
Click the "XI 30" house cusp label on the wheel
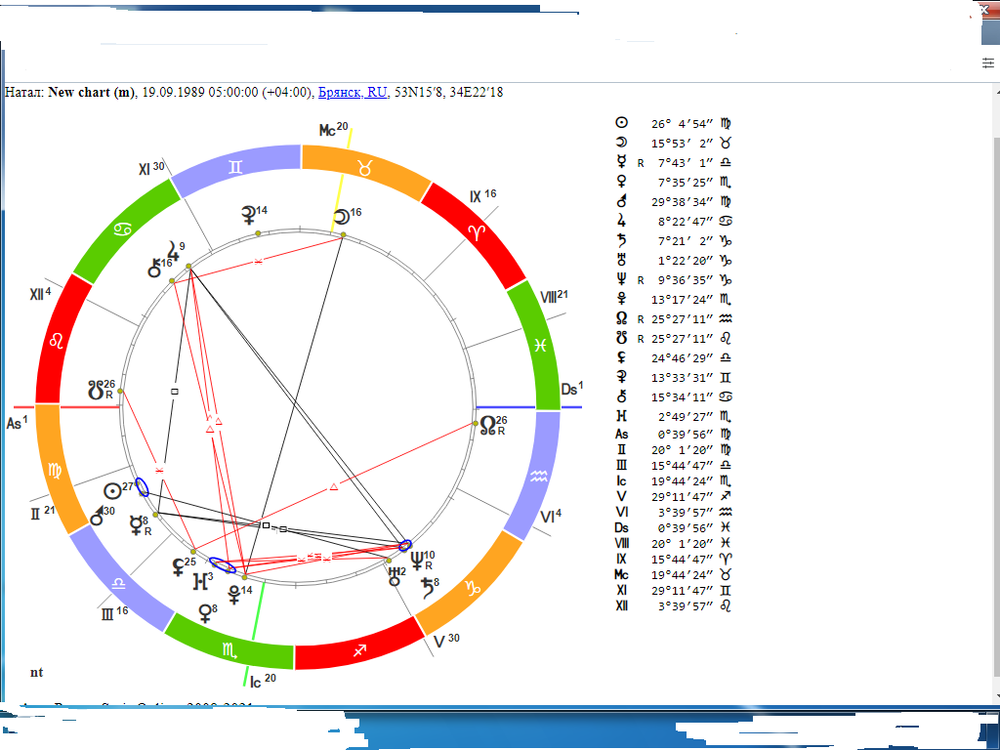pos(151,168)
